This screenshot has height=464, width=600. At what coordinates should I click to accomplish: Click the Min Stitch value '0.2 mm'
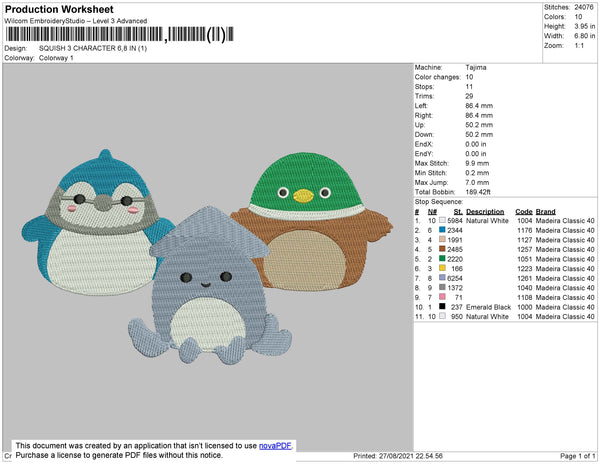pyautogui.click(x=477, y=173)
